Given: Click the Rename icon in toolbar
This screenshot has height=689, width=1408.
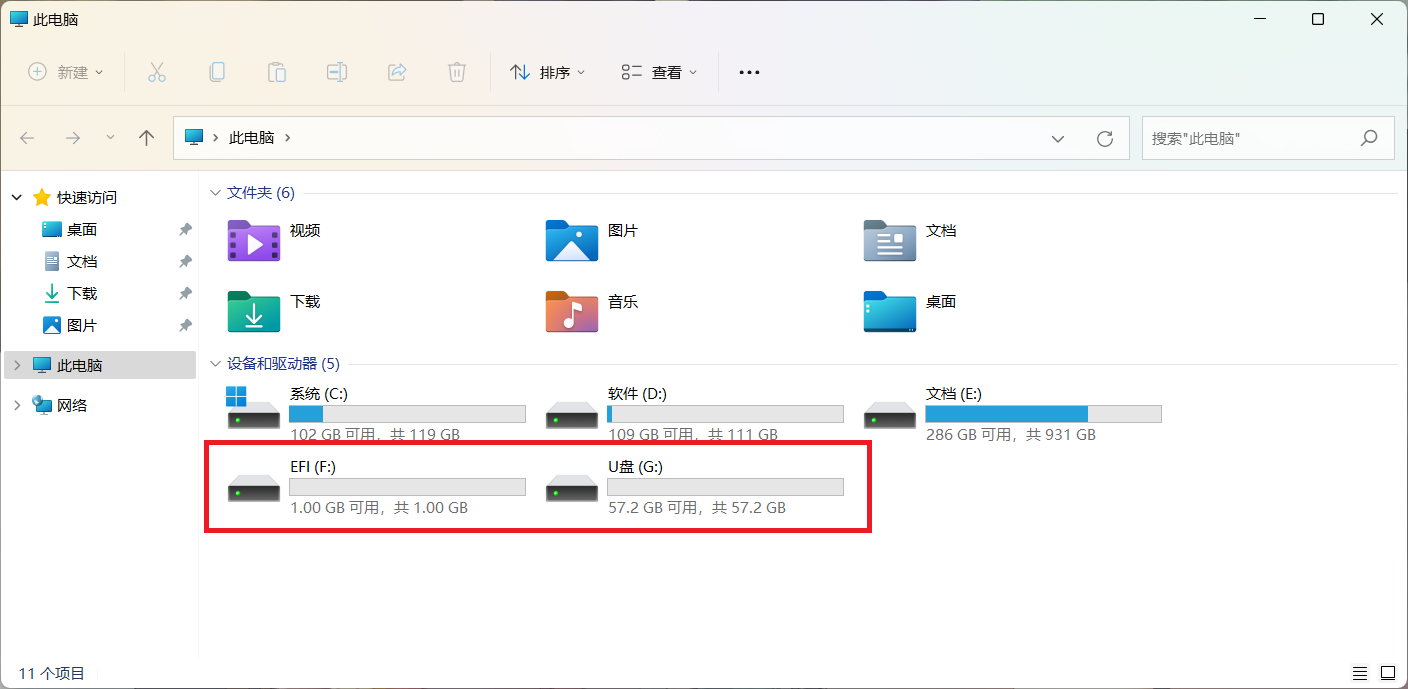Looking at the screenshot, I should 337,72.
